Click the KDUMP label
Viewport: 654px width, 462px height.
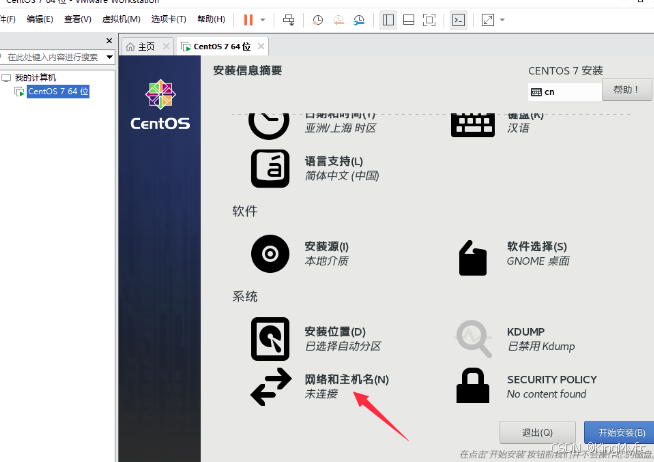526,332
